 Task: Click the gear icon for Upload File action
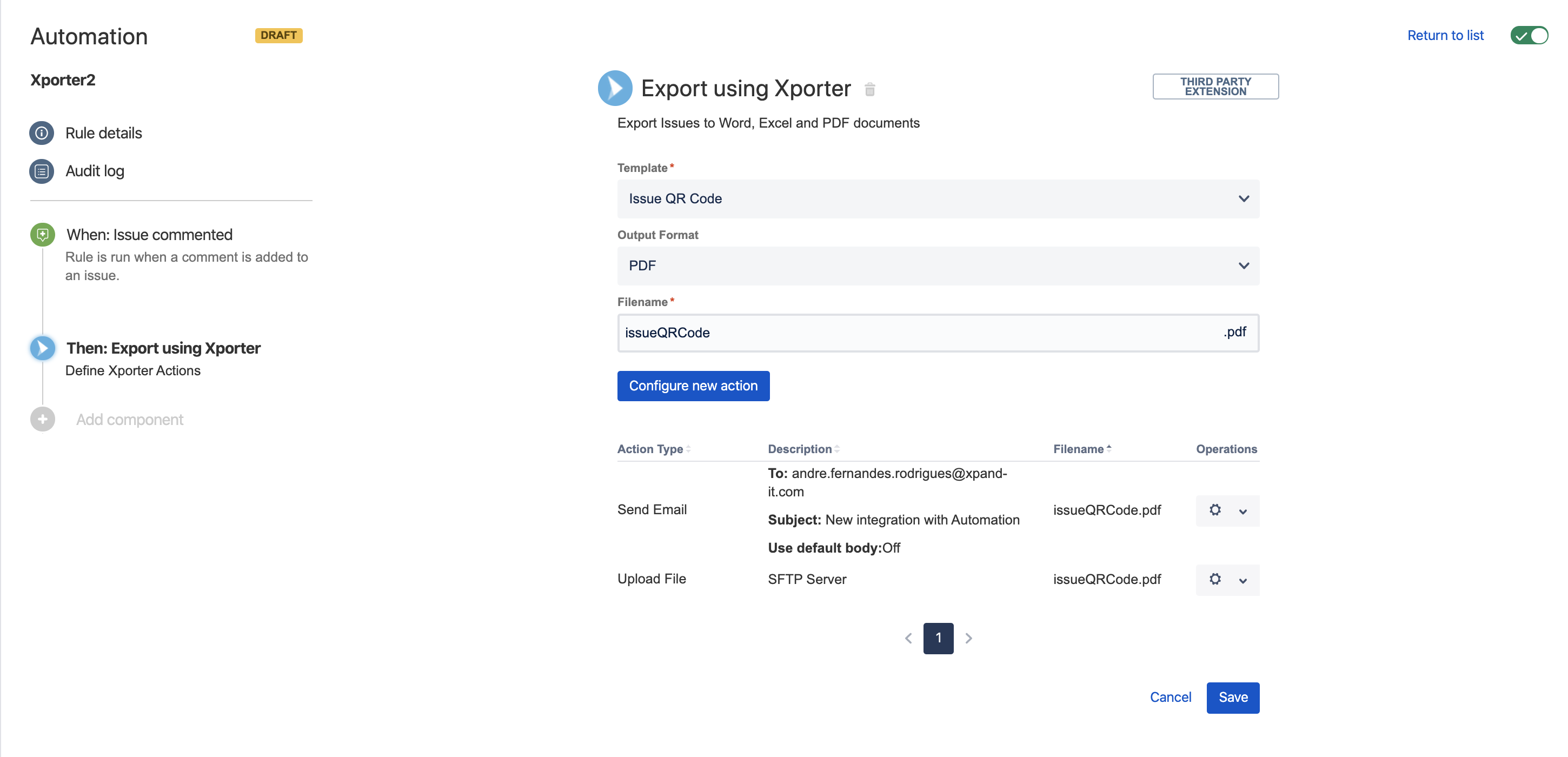1214,579
